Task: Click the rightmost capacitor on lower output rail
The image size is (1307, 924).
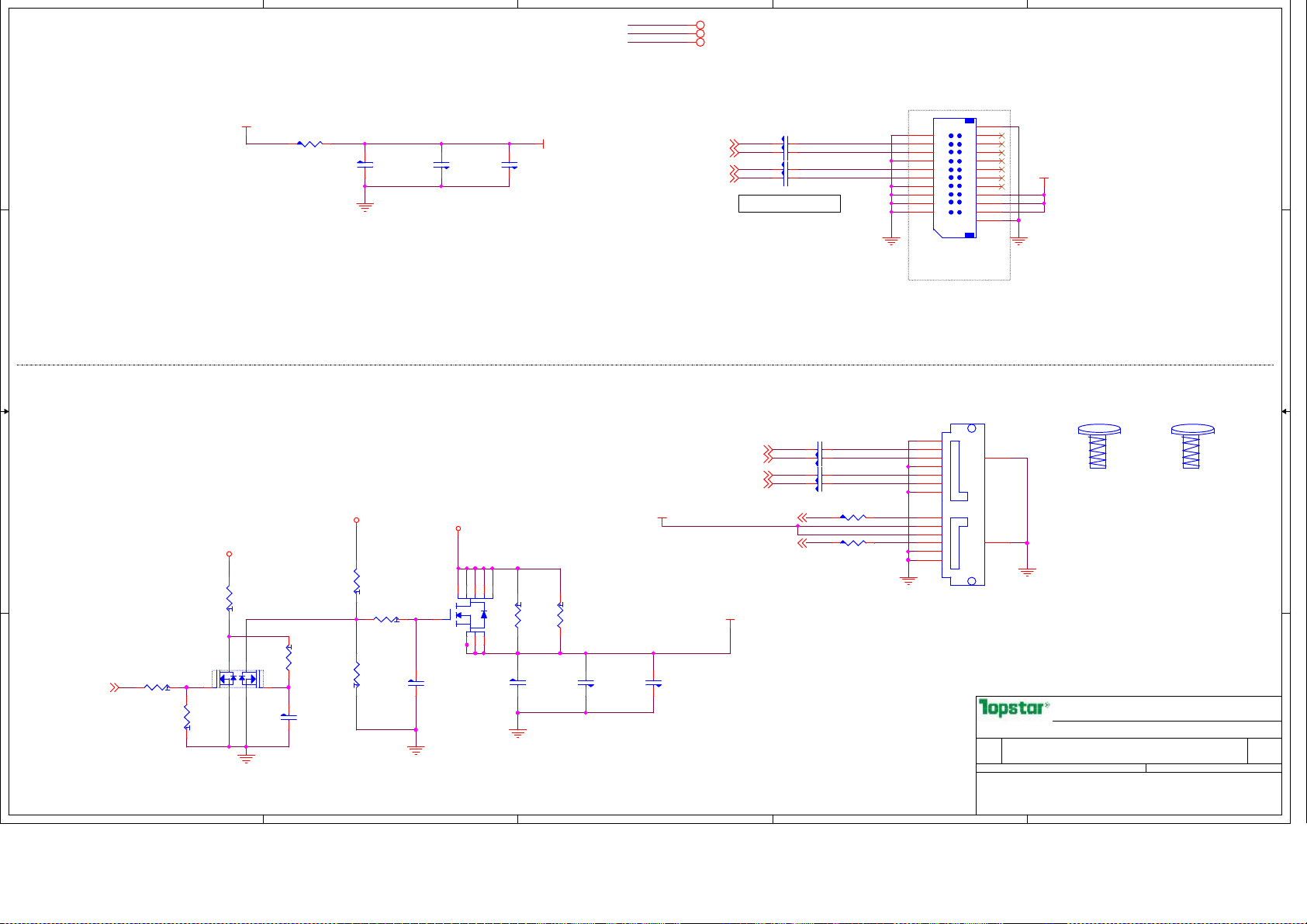Action: point(653,683)
